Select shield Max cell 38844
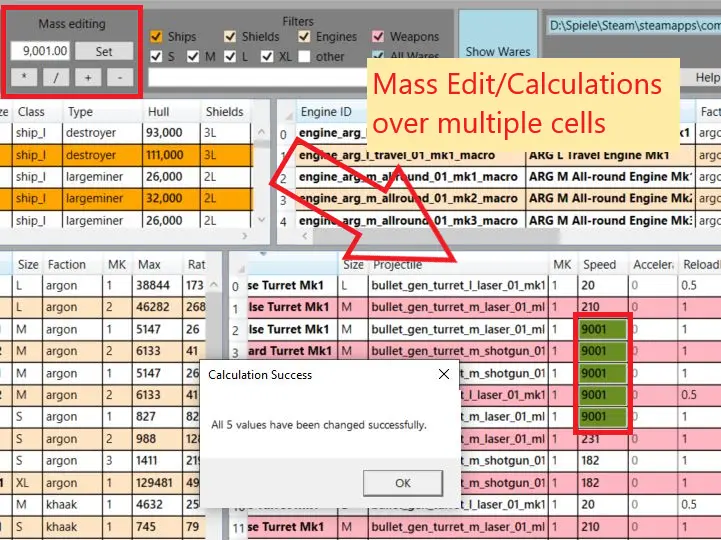Viewport: 721px width, 540px height. pyautogui.click(x=157, y=286)
